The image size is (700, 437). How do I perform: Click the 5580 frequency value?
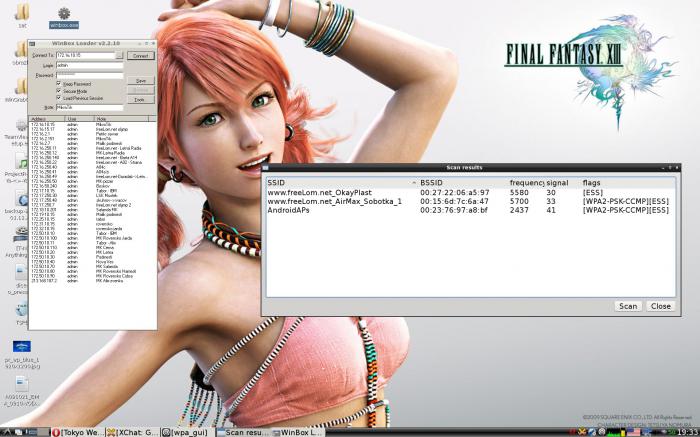click(519, 193)
